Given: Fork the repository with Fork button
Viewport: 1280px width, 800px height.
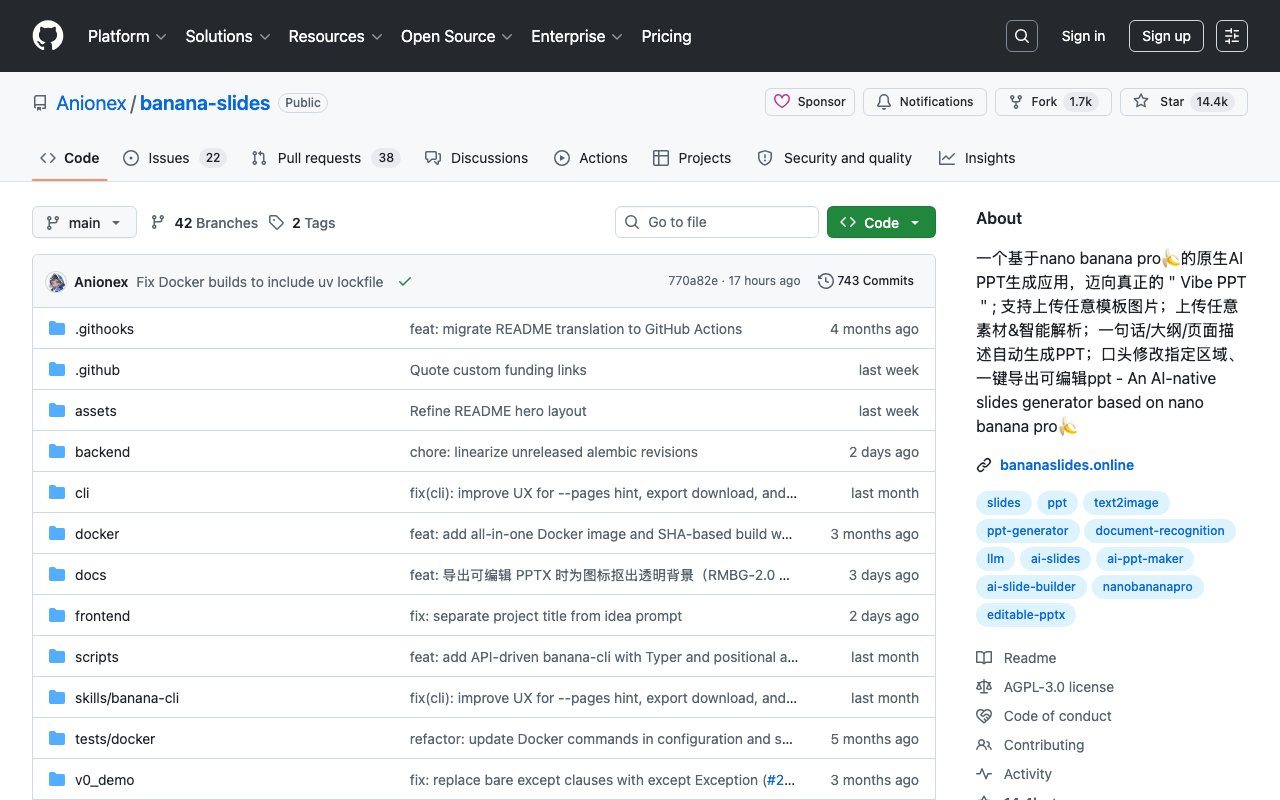Looking at the screenshot, I should coord(1053,102).
